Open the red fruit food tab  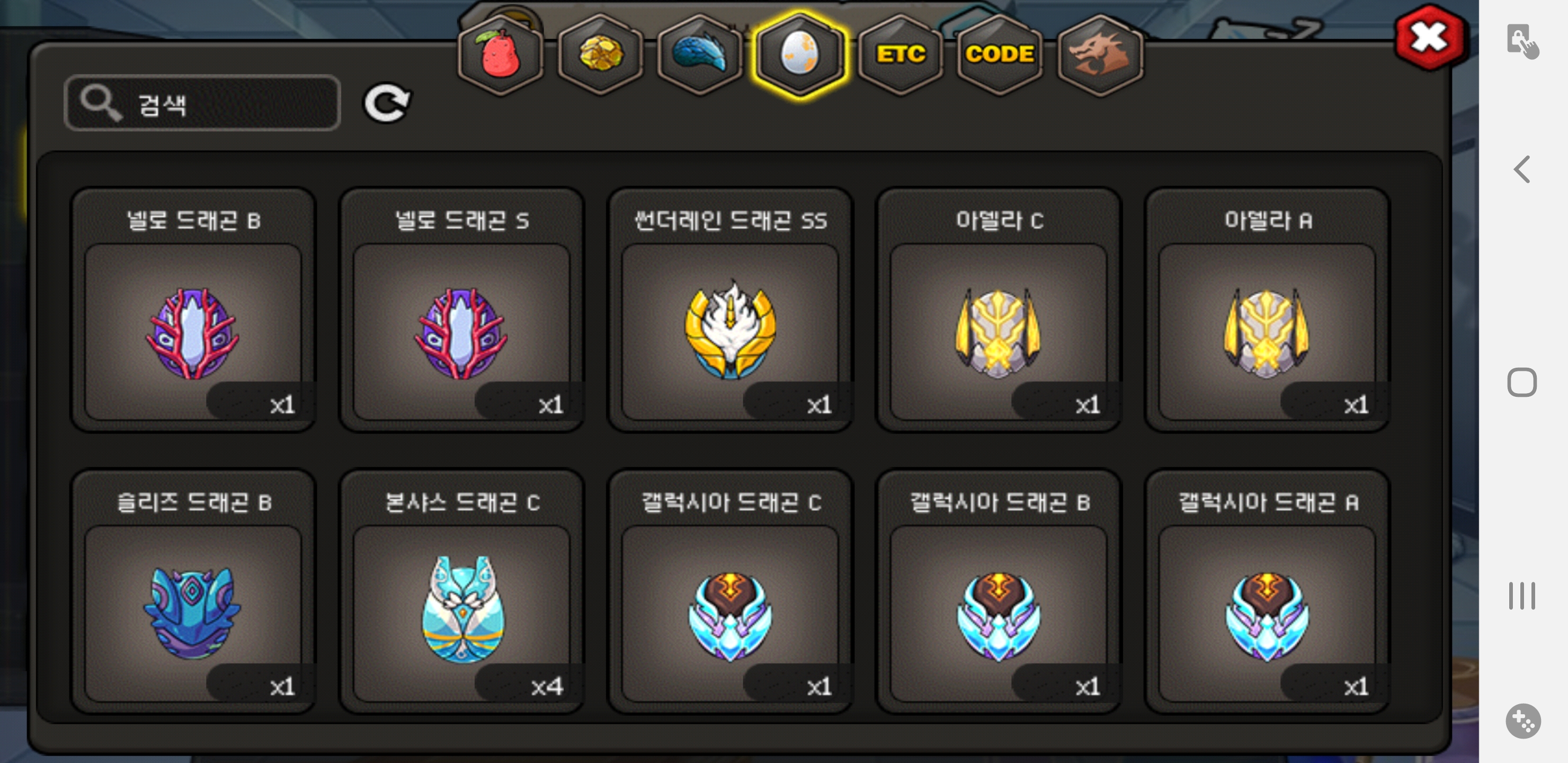pos(500,55)
